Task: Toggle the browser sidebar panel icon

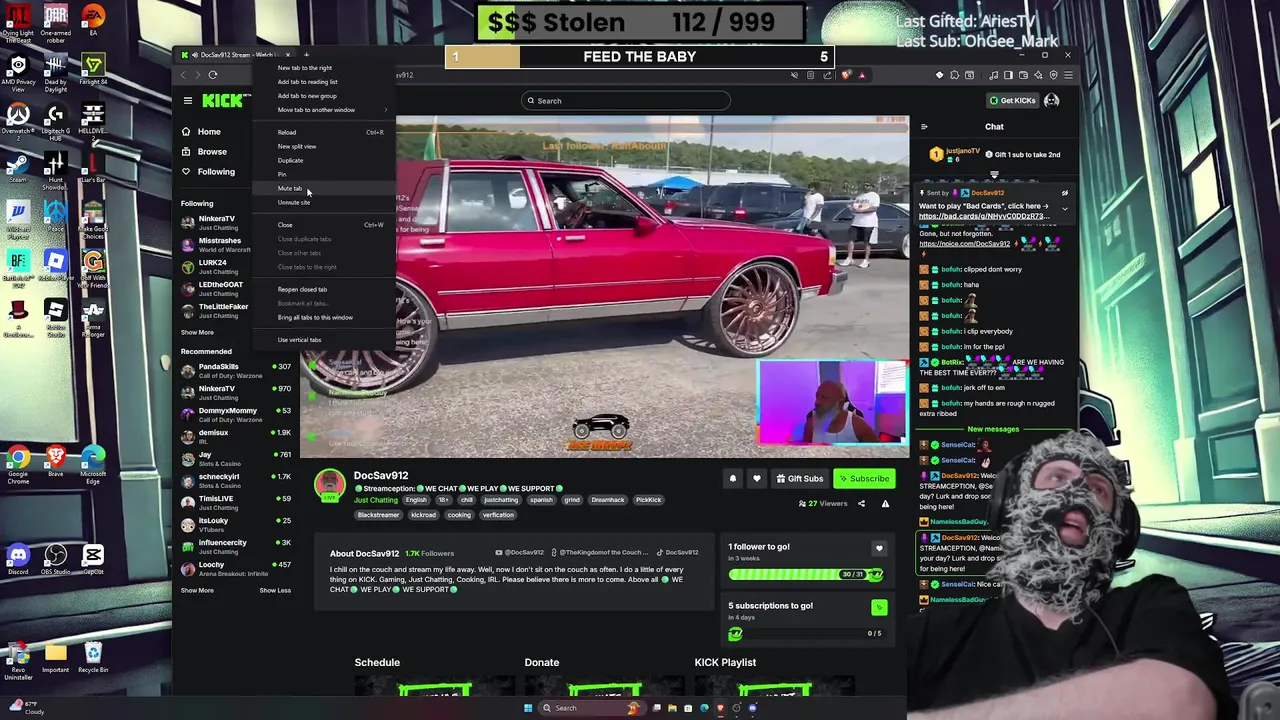Action: [1008, 75]
